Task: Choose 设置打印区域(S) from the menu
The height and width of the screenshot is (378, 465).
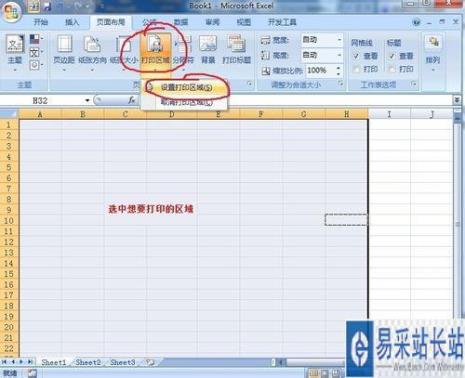Action: pos(186,87)
